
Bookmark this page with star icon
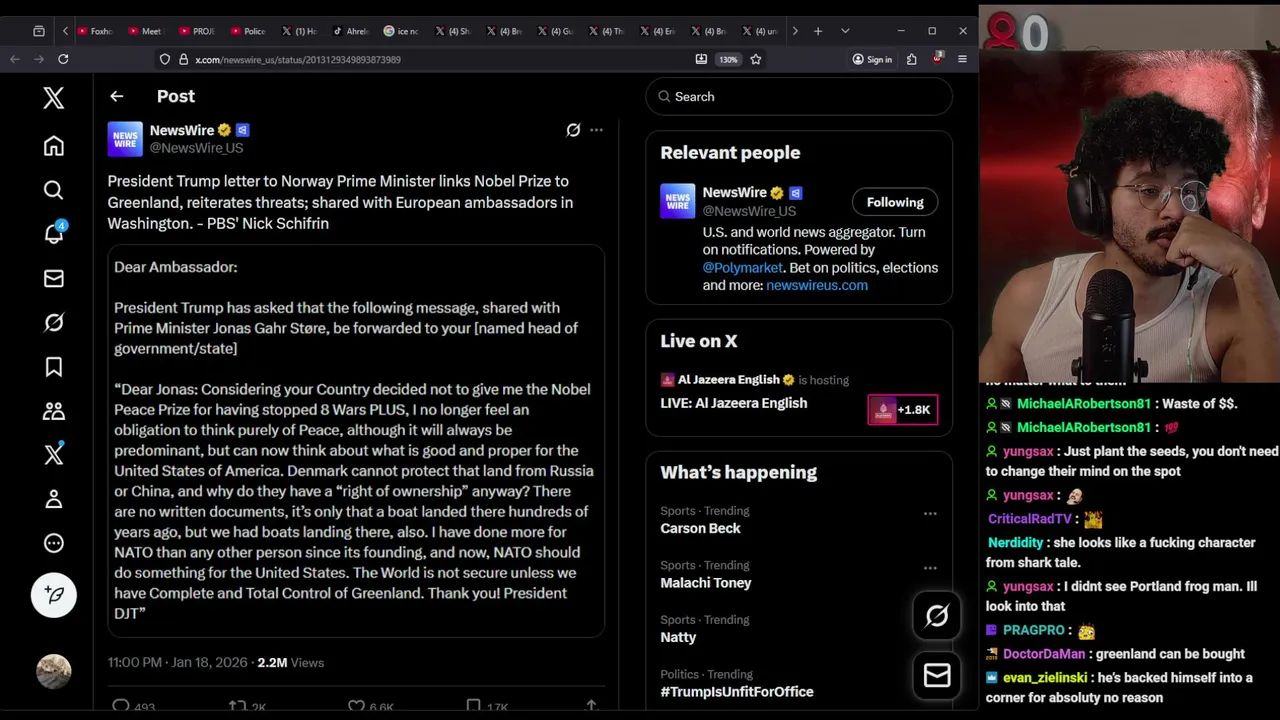tap(756, 59)
